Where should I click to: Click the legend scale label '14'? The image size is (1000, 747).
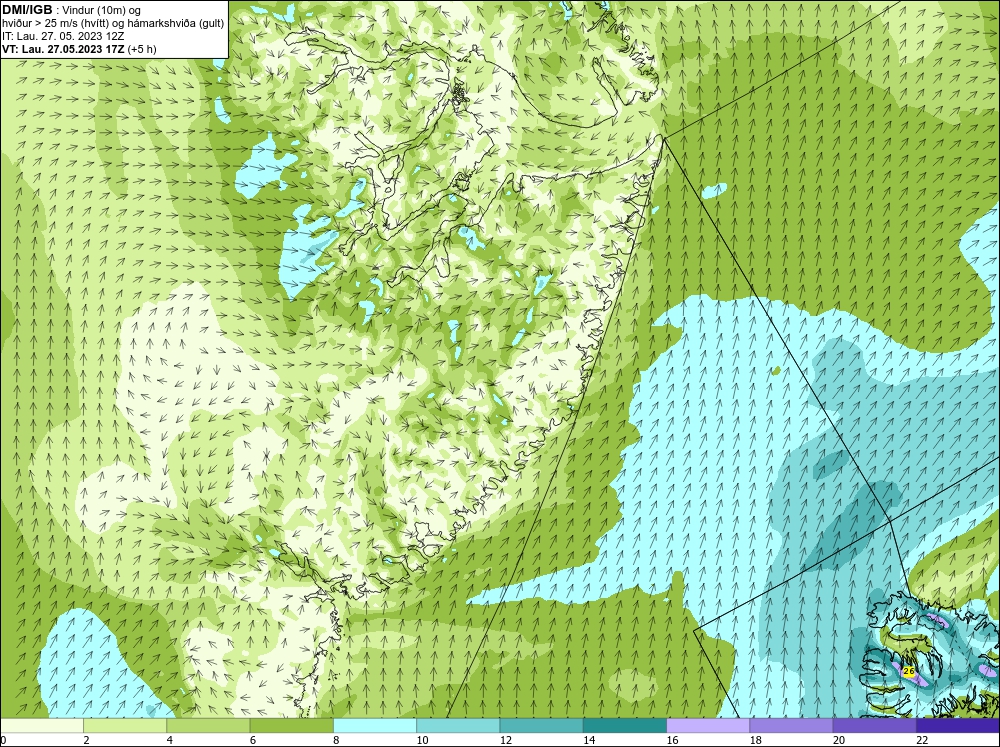(589, 740)
